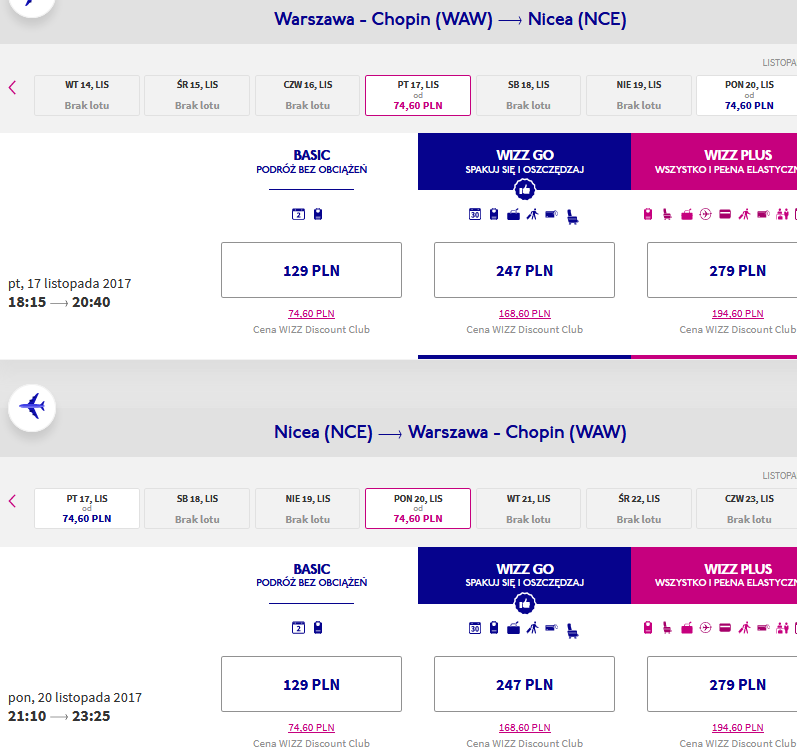Click outbound WIZZ GO priority boarding walker icon

[x=532, y=214]
